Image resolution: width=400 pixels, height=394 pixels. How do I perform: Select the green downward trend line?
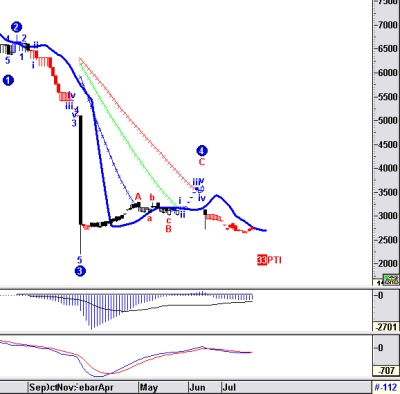127,133
